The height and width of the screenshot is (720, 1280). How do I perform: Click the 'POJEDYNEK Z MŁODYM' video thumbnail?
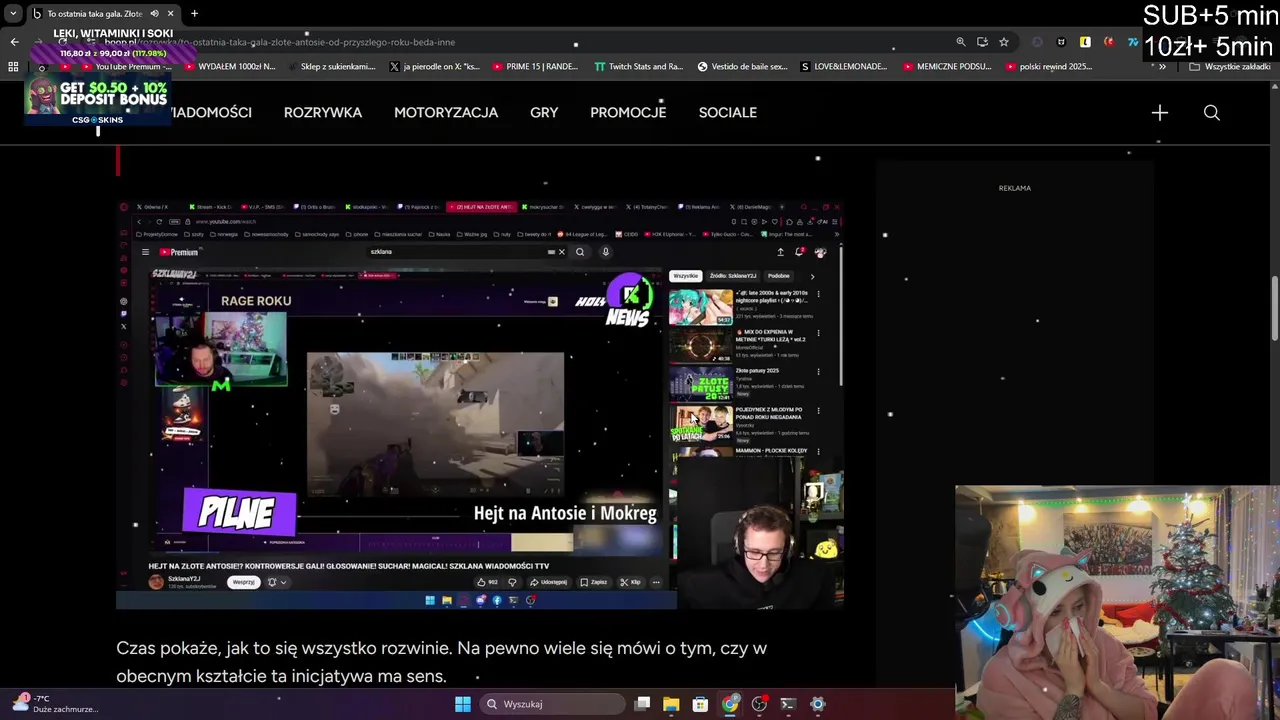[x=700, y=423]
